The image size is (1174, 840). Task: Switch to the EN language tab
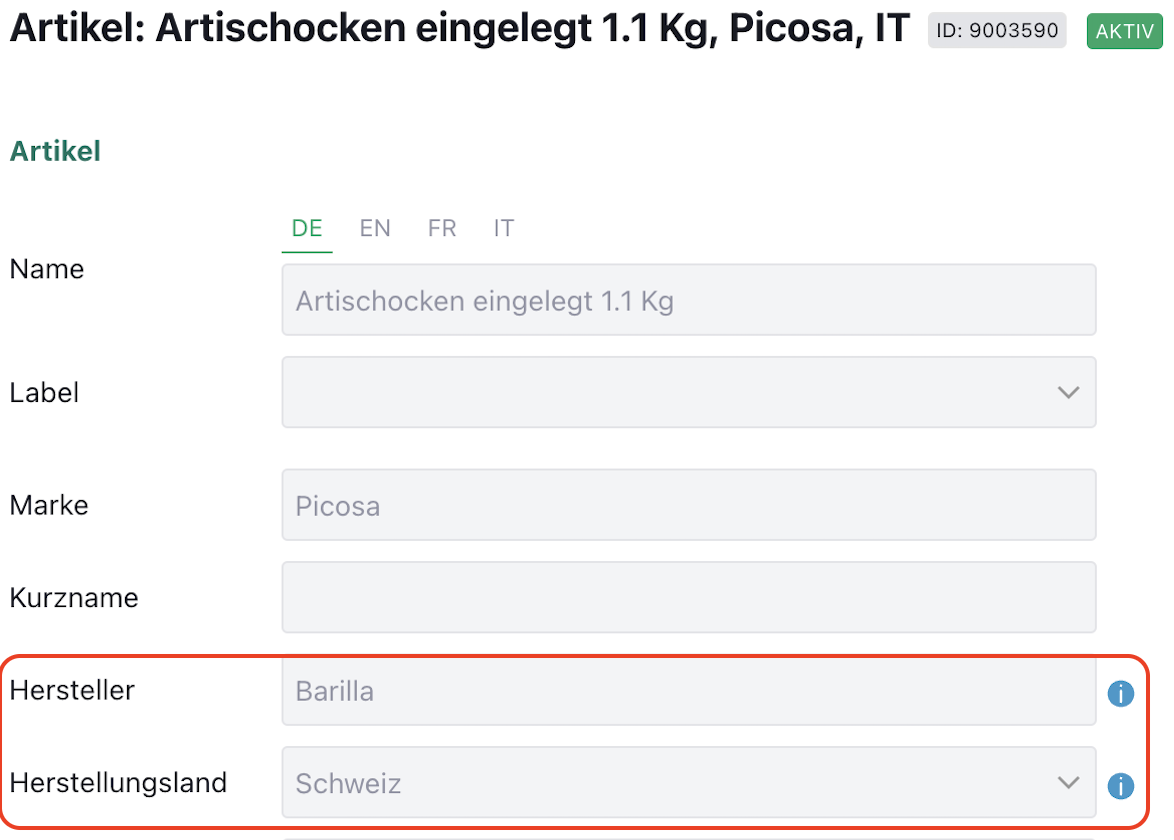375,229
